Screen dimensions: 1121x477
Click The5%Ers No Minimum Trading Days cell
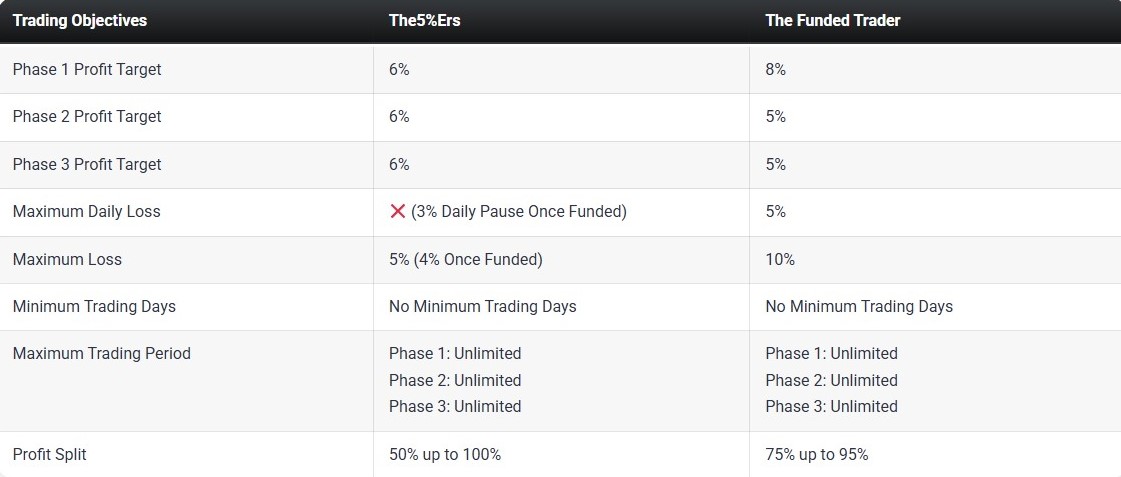(483, 307)
